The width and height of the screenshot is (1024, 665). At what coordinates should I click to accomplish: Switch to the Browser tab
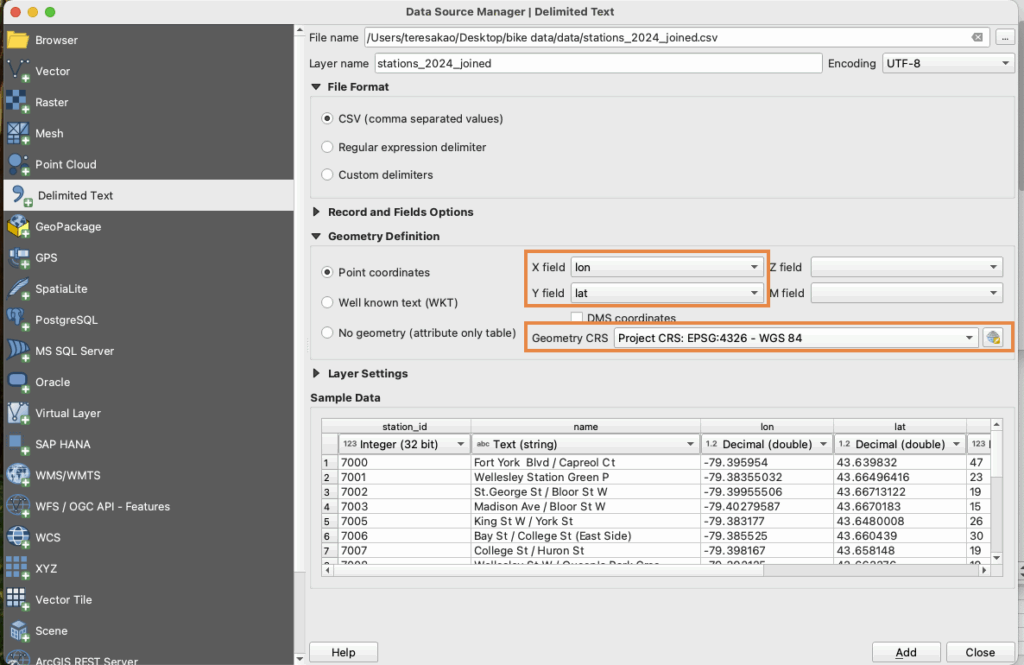(x=56, y=40)
